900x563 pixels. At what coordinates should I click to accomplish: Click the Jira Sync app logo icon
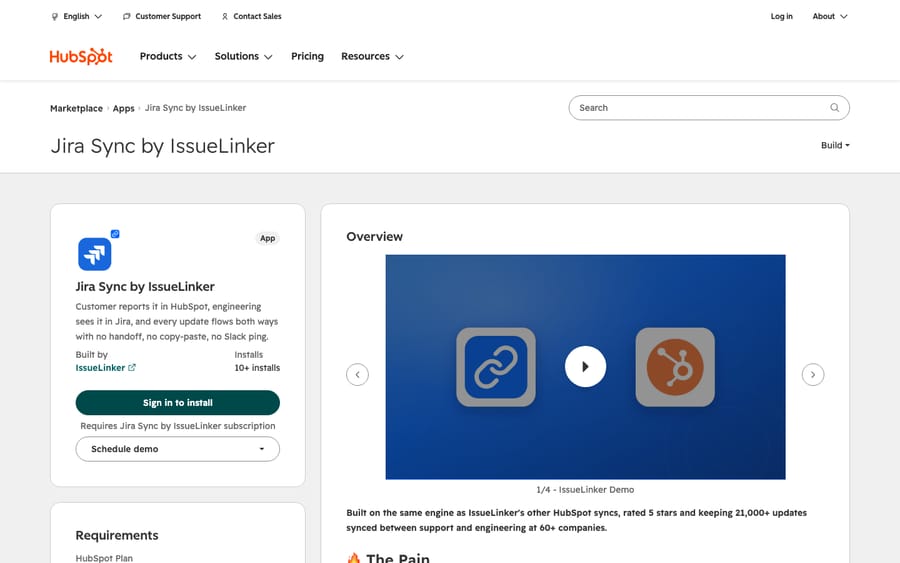(95, 254)
